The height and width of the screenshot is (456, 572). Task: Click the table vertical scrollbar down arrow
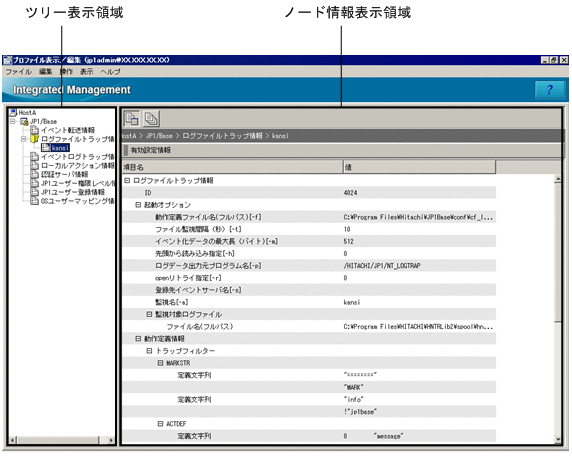click(557, 439)
